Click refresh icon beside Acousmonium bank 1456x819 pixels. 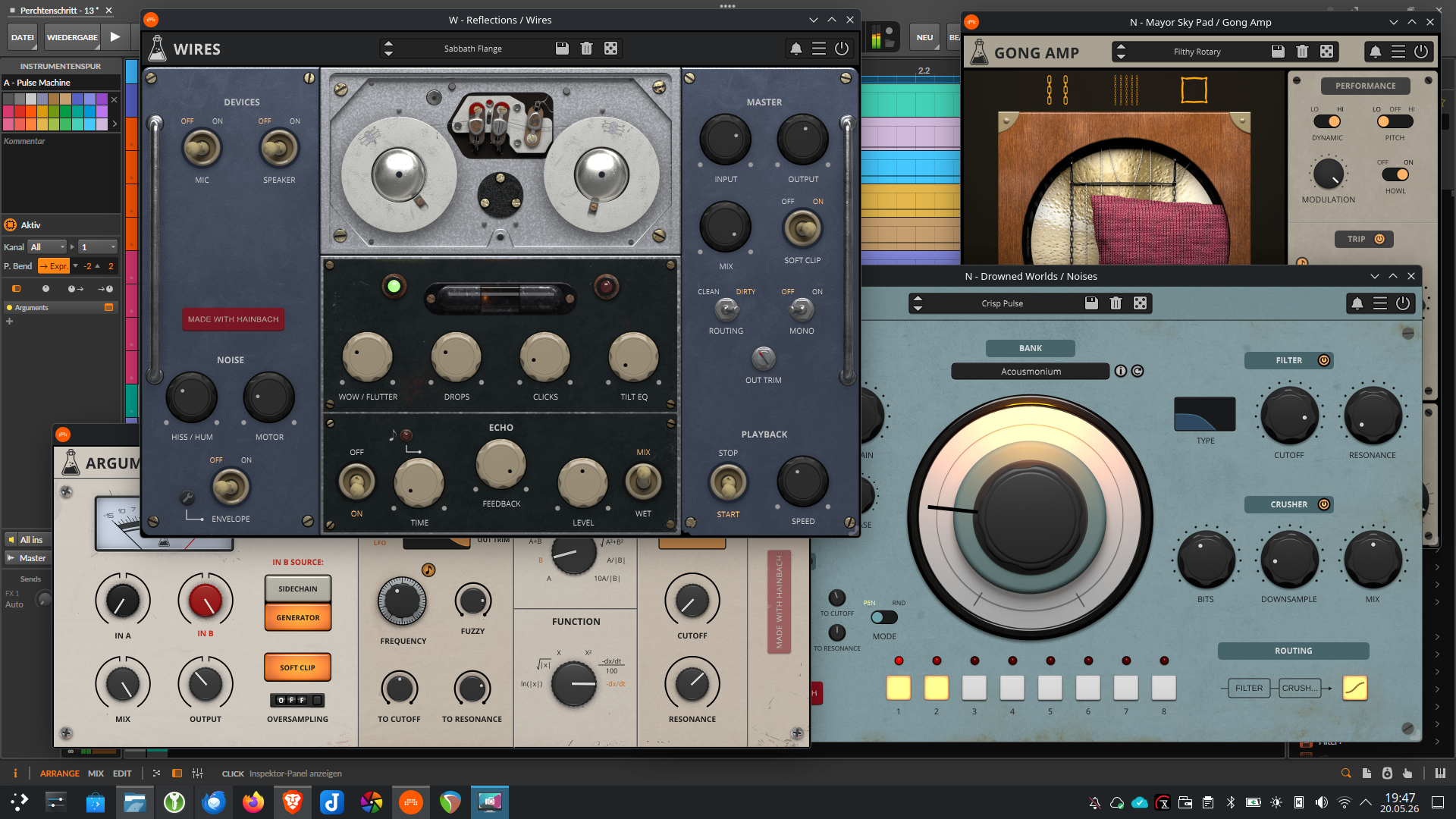click(x=1137, y=371)
